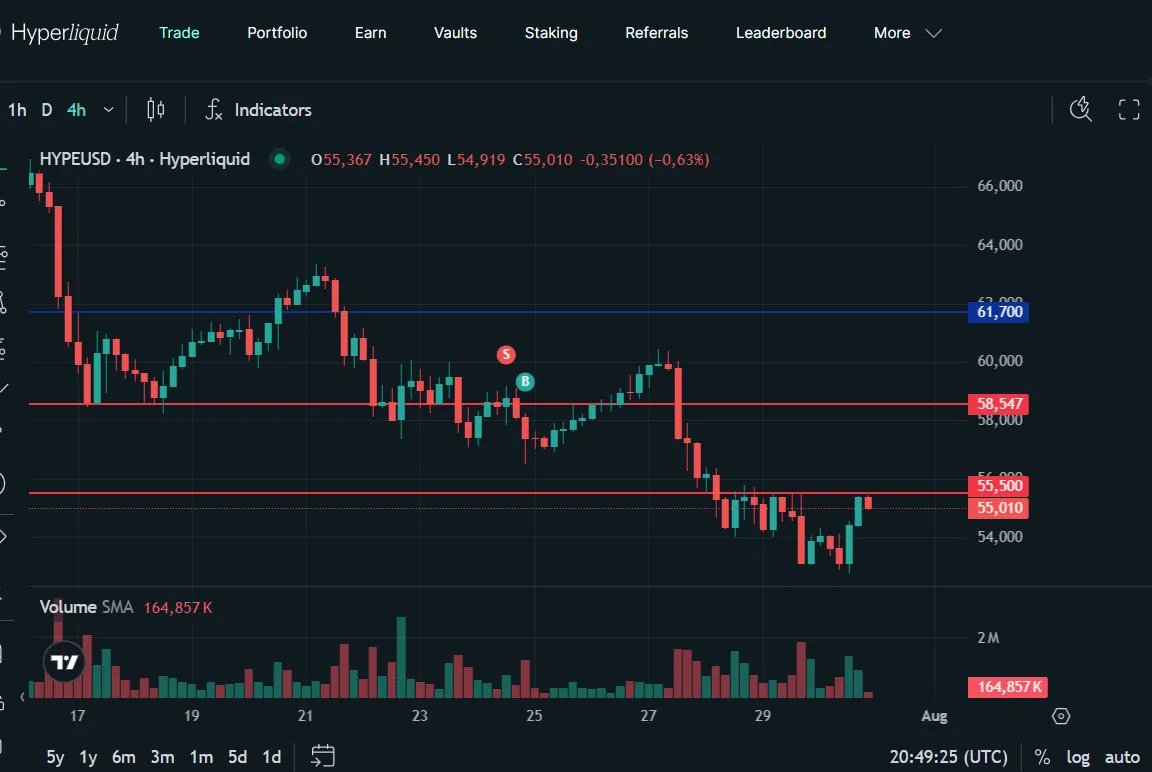Click the Hyperliquid logo
Screen dimensions: 1152x772
62,33
